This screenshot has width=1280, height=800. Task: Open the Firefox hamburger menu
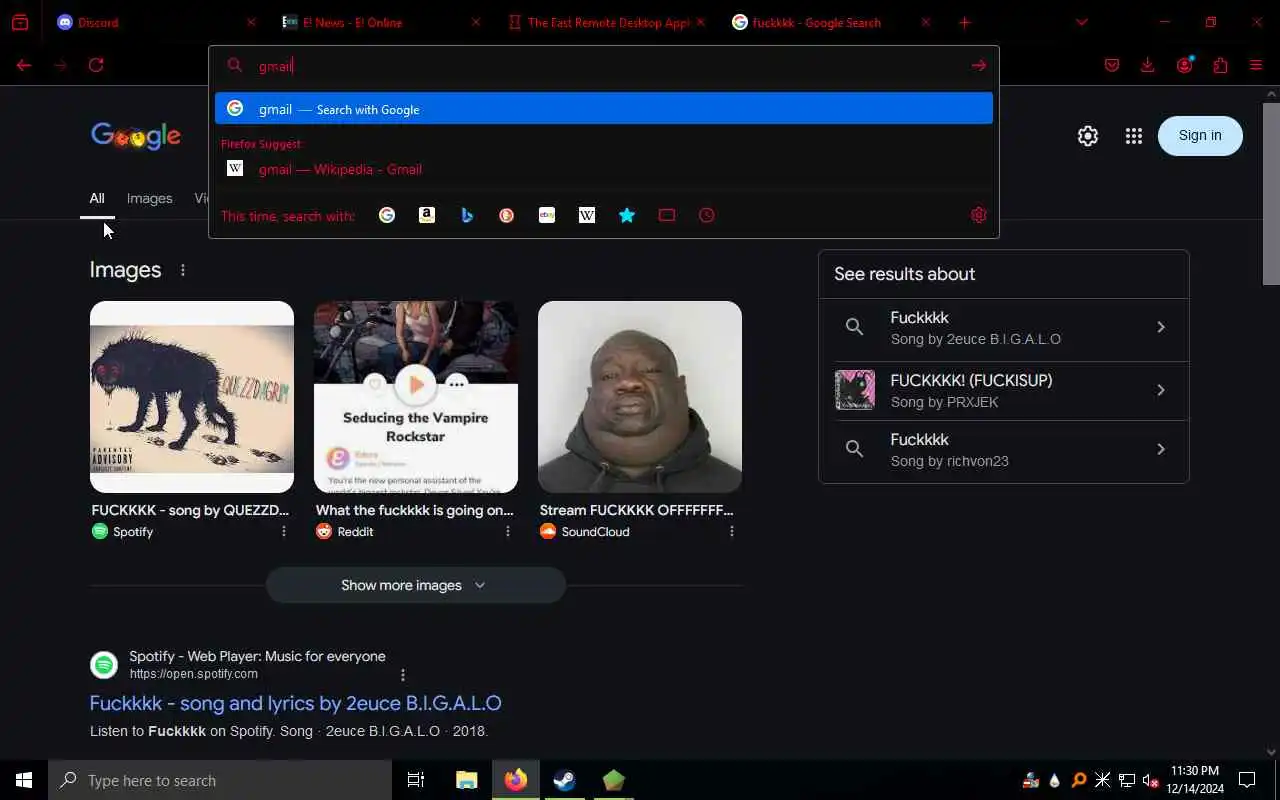pyautogui.click(x=1256, y=65)
